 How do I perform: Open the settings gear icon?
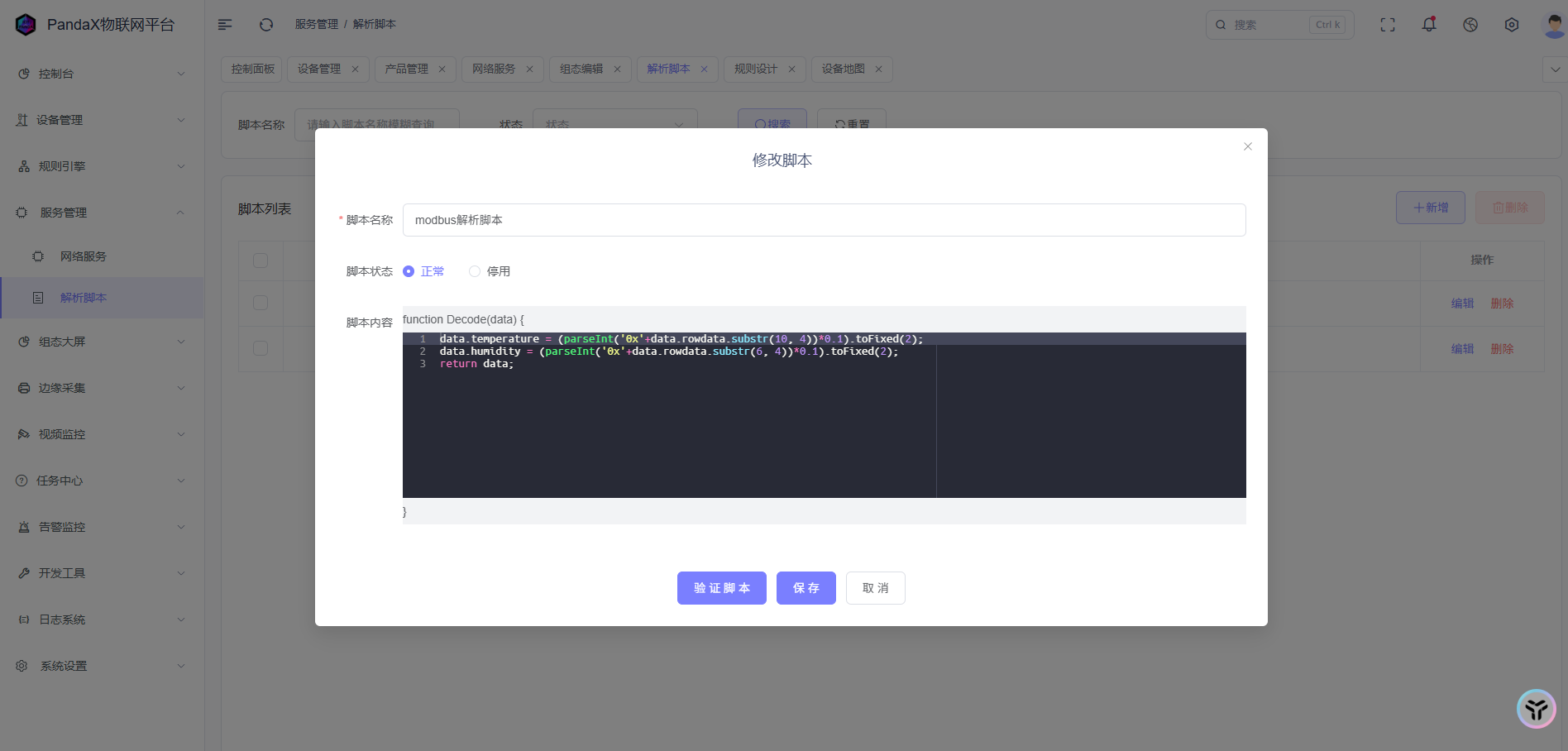1512,25
